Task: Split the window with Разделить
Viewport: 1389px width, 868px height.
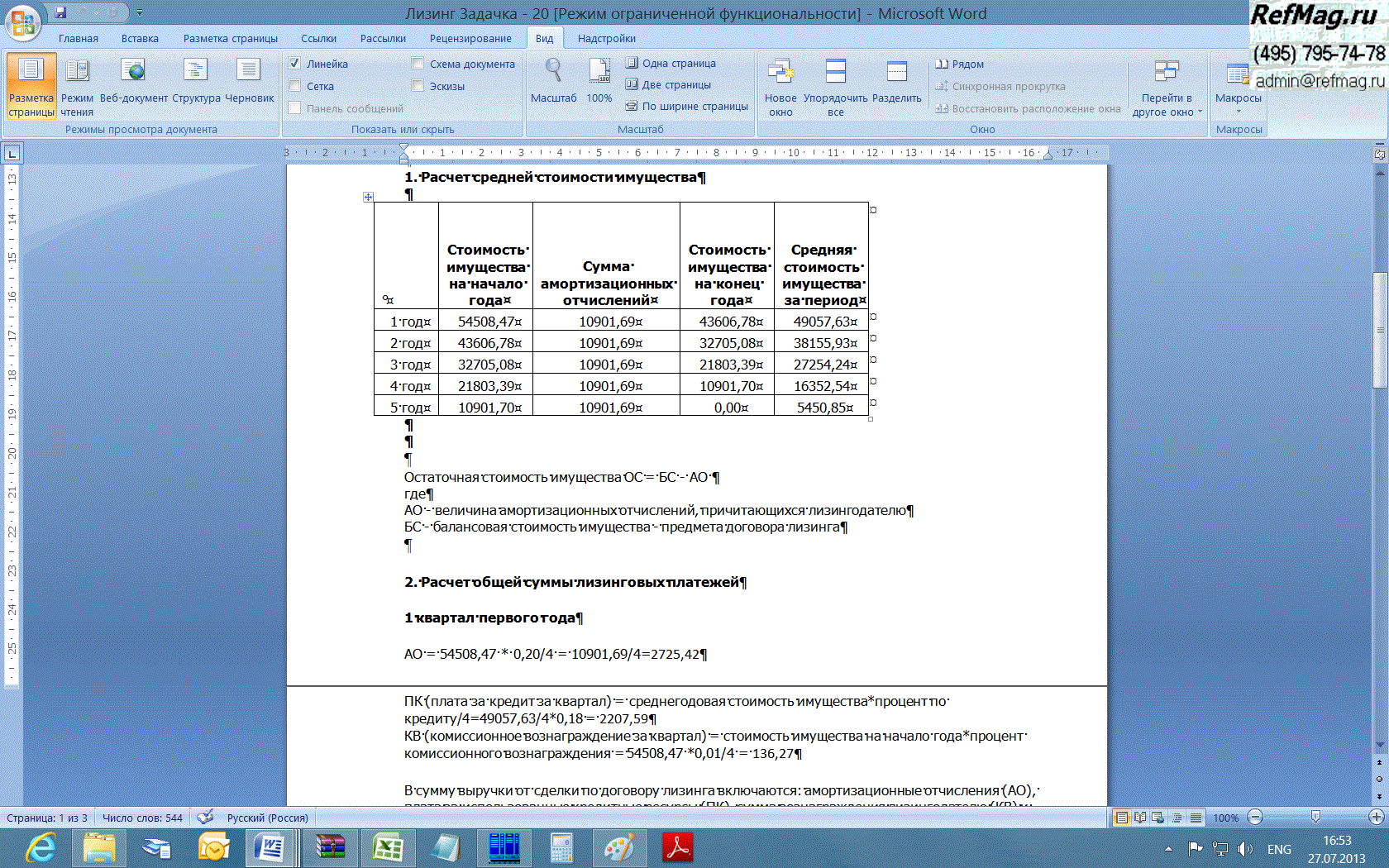Action: click(x=896, y=82)
